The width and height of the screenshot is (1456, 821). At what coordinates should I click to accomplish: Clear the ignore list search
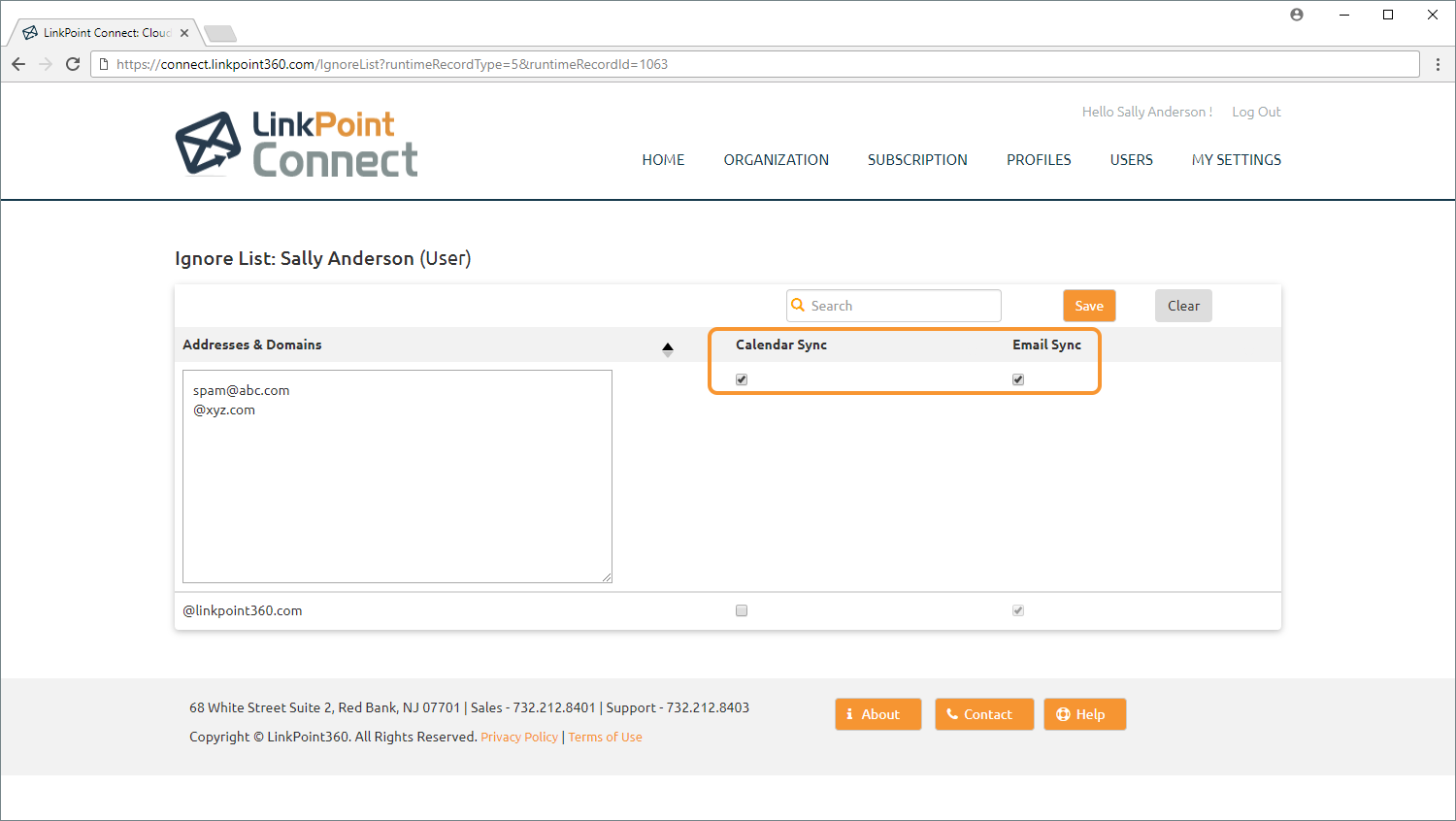(1183, 306)
